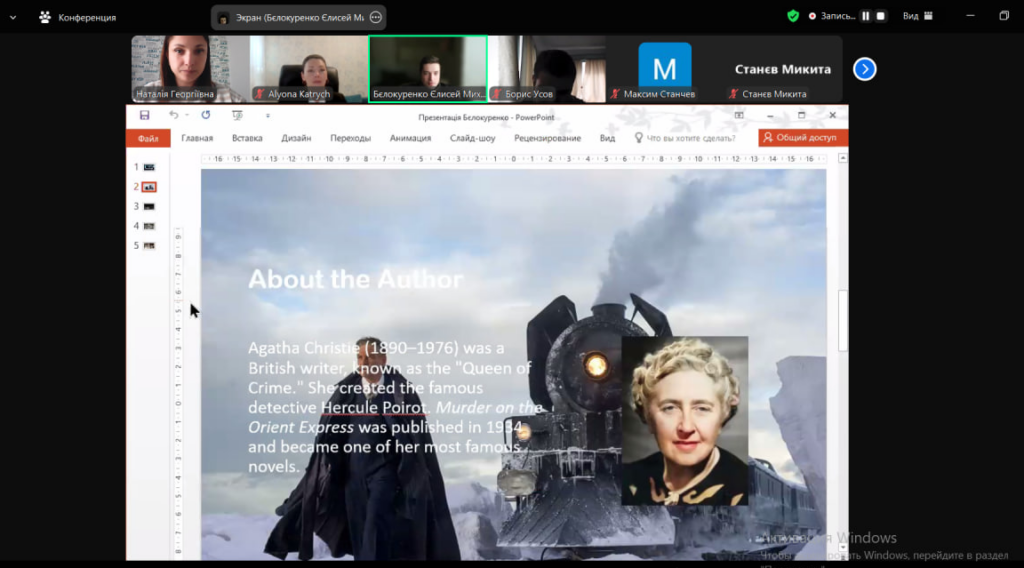Select slide 1 thumbnail
This screenshot has height=568, width=1024.
tap(149, 167)
